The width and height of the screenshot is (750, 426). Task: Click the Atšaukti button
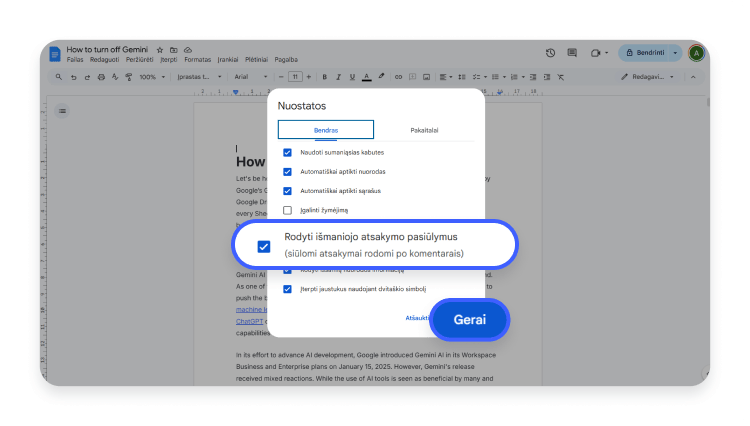(417, 318)
